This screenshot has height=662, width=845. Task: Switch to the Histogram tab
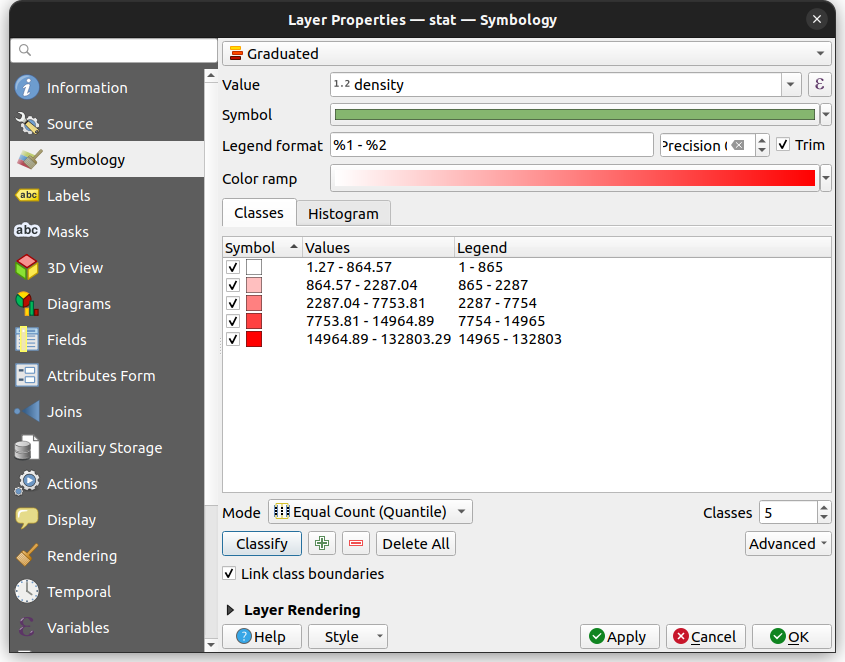pos(343,213)
